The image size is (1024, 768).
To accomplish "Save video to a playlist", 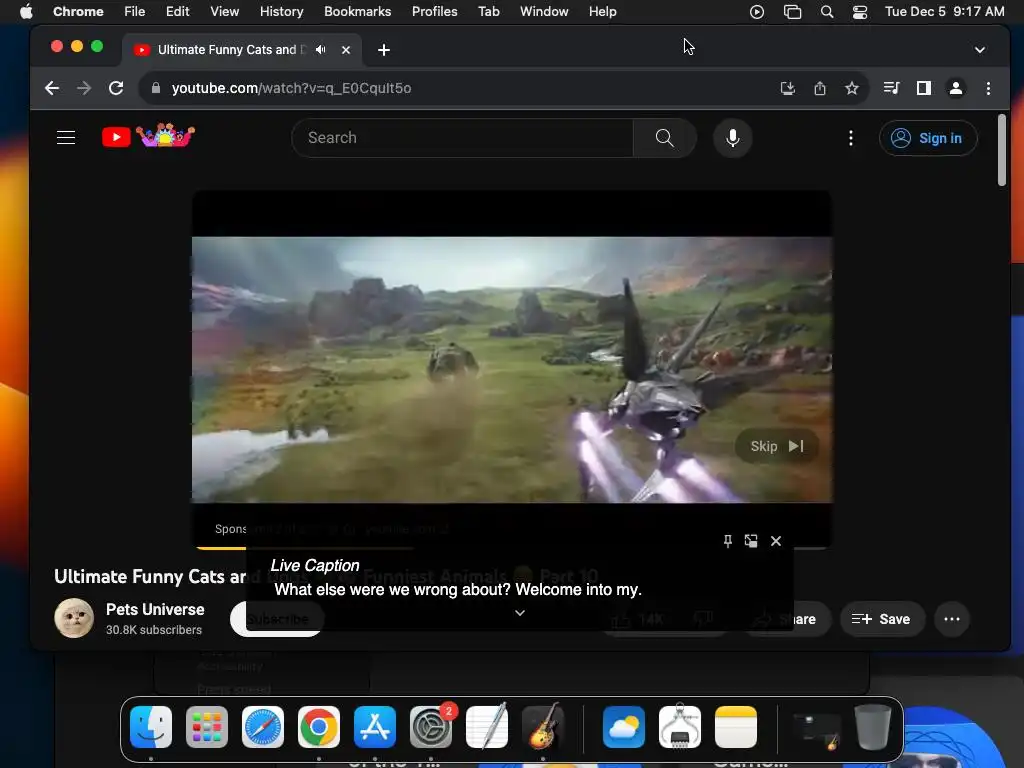I will tap(880, 619).
